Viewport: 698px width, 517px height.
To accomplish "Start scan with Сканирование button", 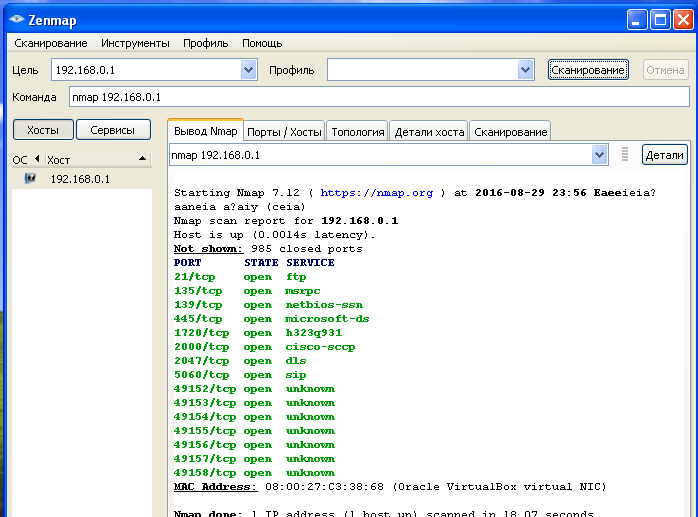I will (x=588, y=70).
